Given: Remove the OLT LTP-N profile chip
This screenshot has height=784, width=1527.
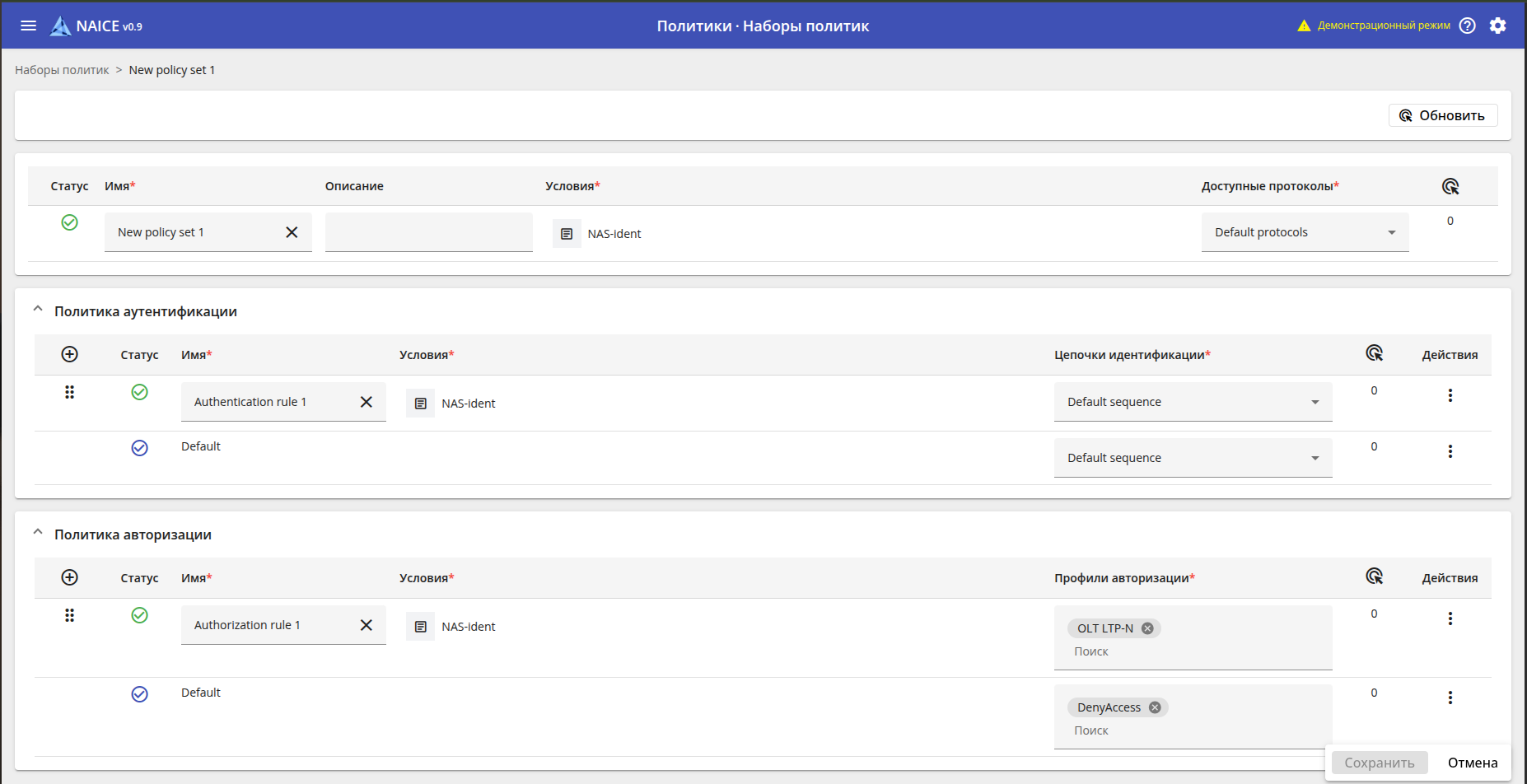Looking at the screenshot, I should [1147, 628].
